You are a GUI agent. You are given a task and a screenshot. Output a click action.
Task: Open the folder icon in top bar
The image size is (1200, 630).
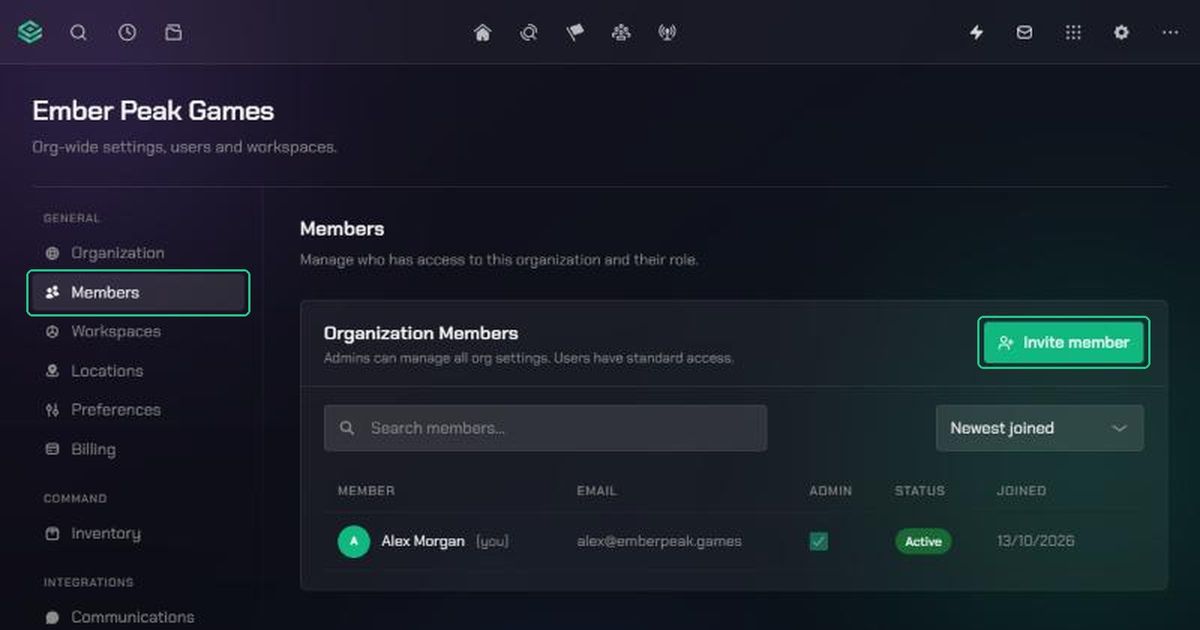pyautogui.click(x=174, y=33)
